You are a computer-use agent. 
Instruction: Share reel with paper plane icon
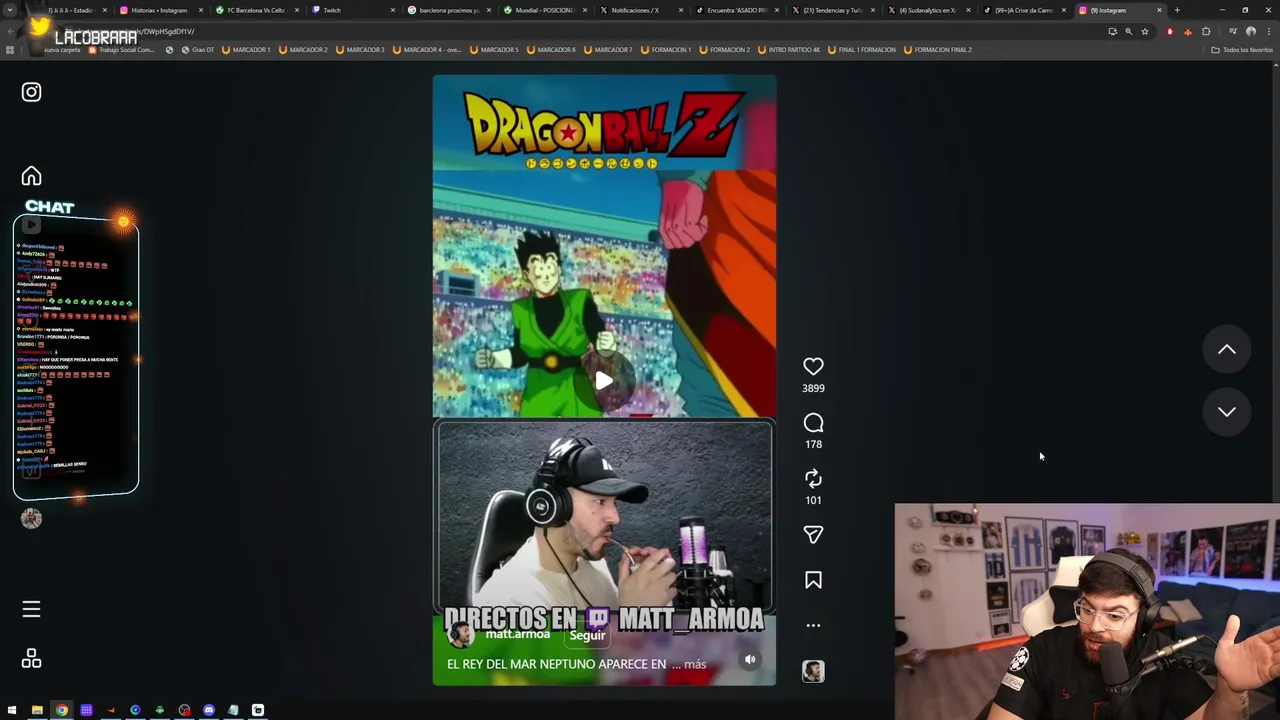coord(813,535)
